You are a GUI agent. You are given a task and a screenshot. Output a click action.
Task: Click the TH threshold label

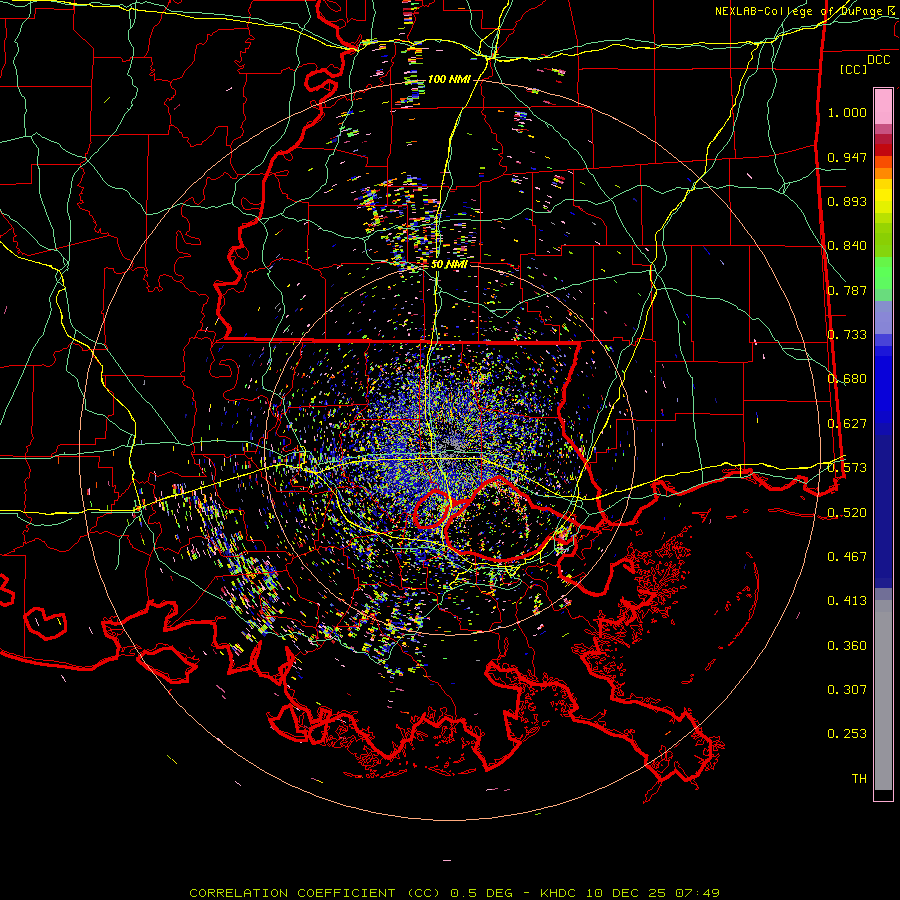pyautogui.click(x=859, y=779)
